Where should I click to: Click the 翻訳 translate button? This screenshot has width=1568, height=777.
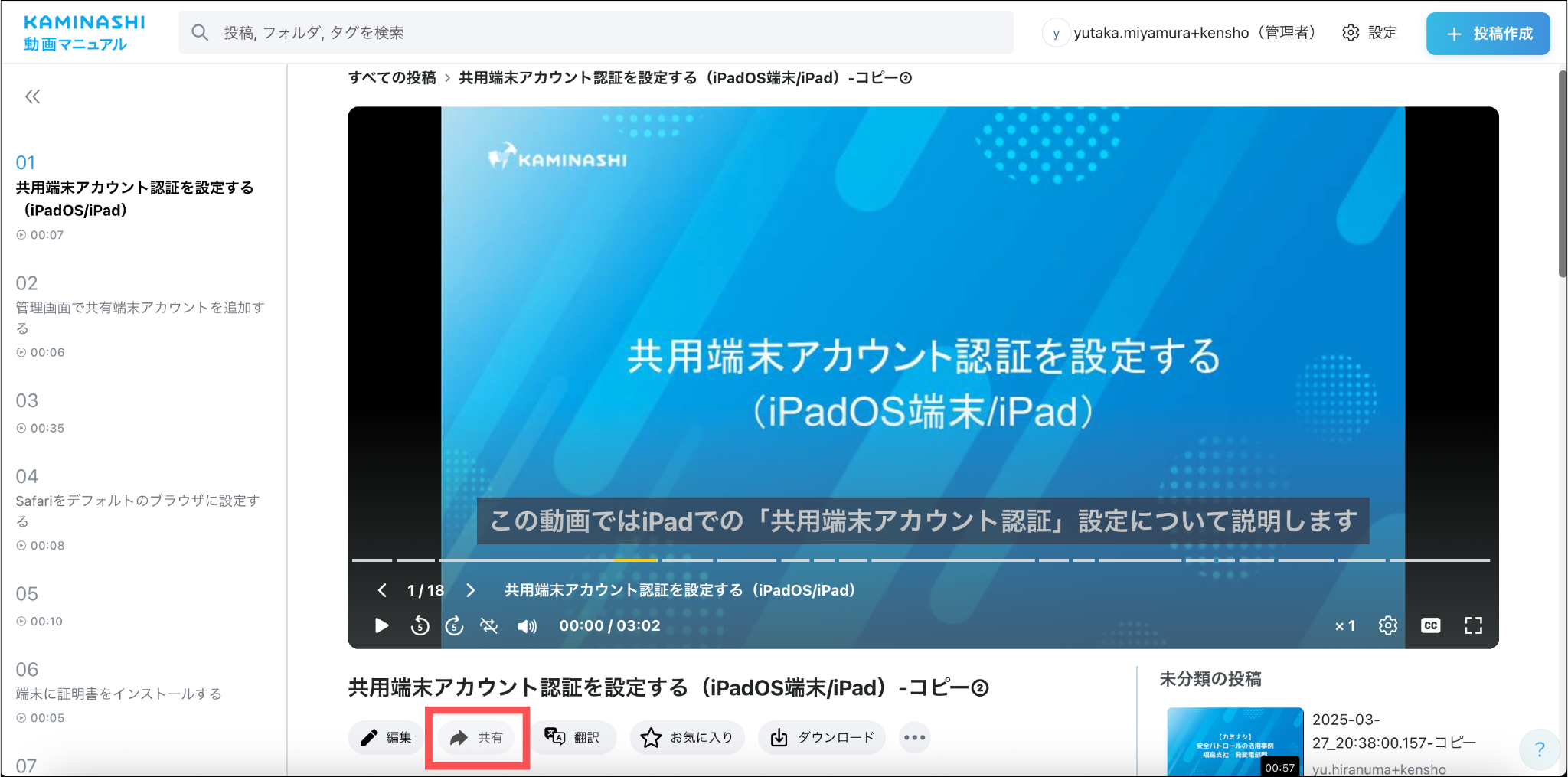573,737
